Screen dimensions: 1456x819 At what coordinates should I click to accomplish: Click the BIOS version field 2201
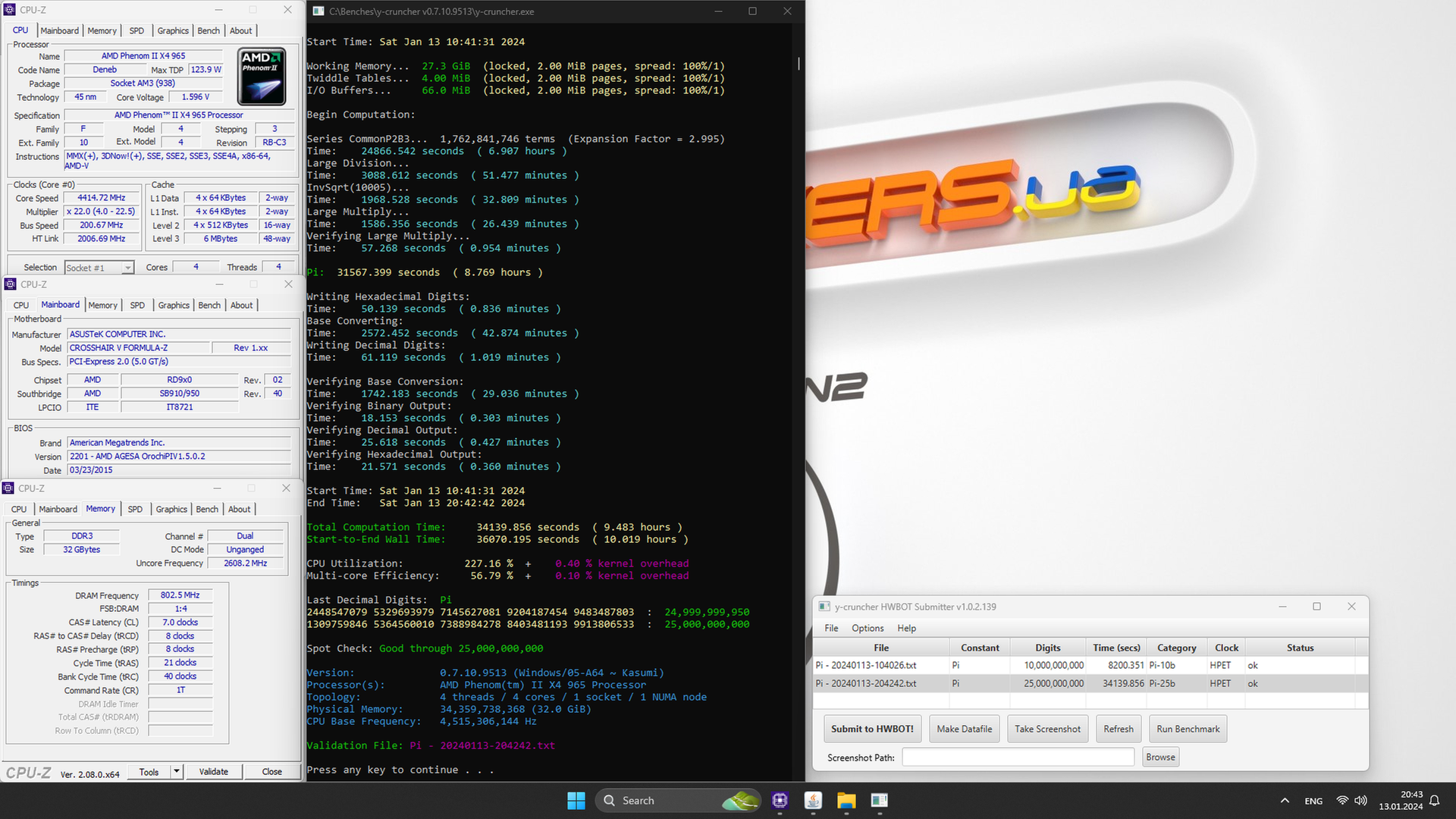(x=179, y=457)
